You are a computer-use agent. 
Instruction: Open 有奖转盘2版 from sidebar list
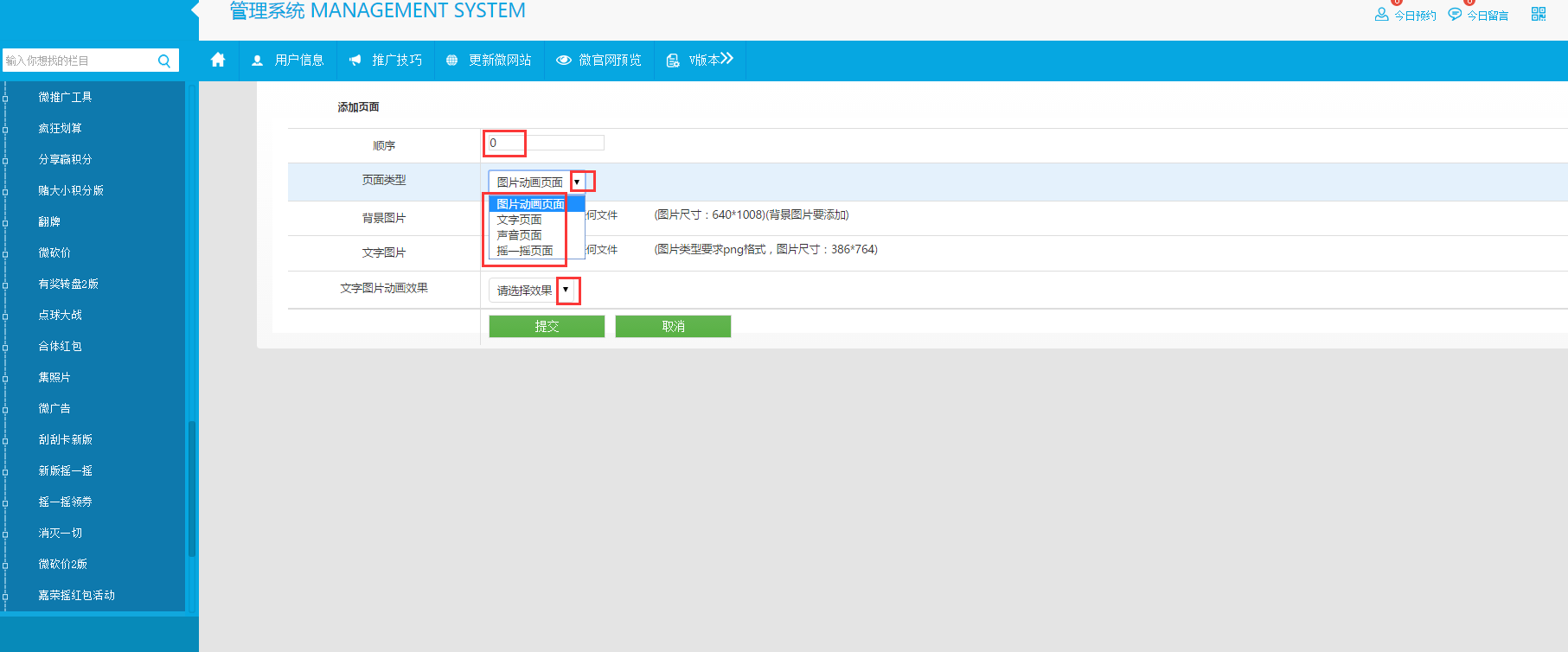tap(68, 284)
